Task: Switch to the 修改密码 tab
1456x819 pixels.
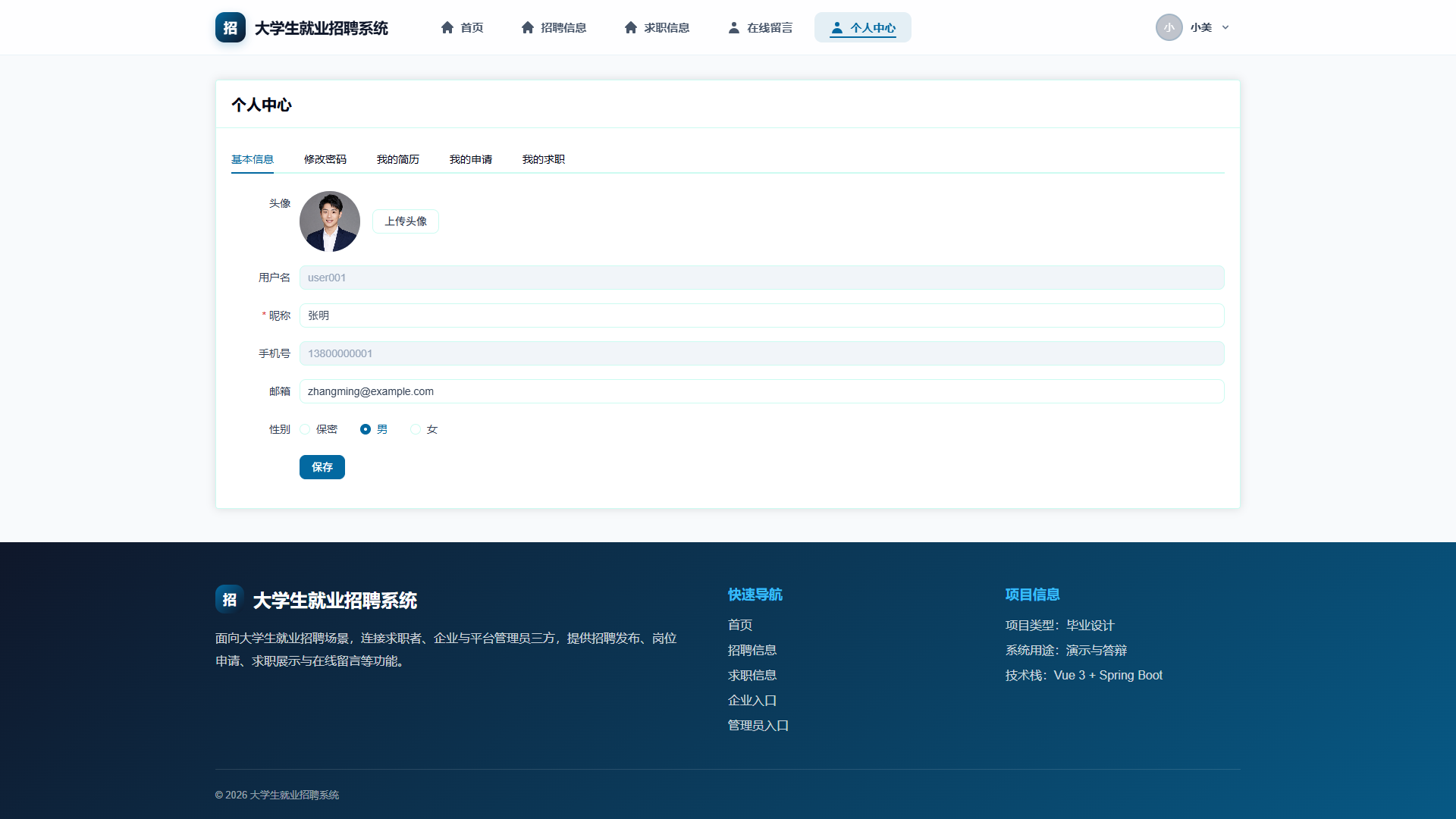Action: coord(325,159)
